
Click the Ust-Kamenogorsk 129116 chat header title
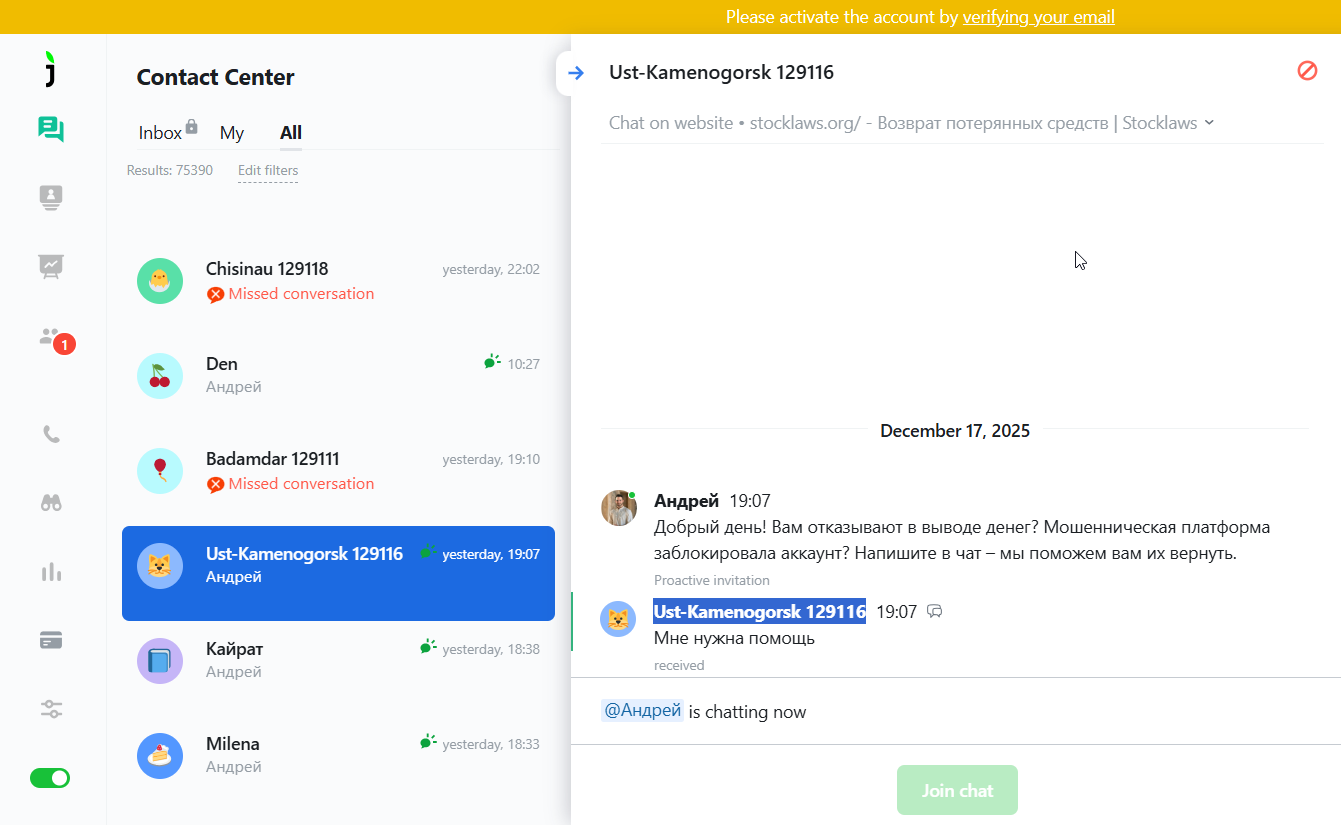point(721,72)
